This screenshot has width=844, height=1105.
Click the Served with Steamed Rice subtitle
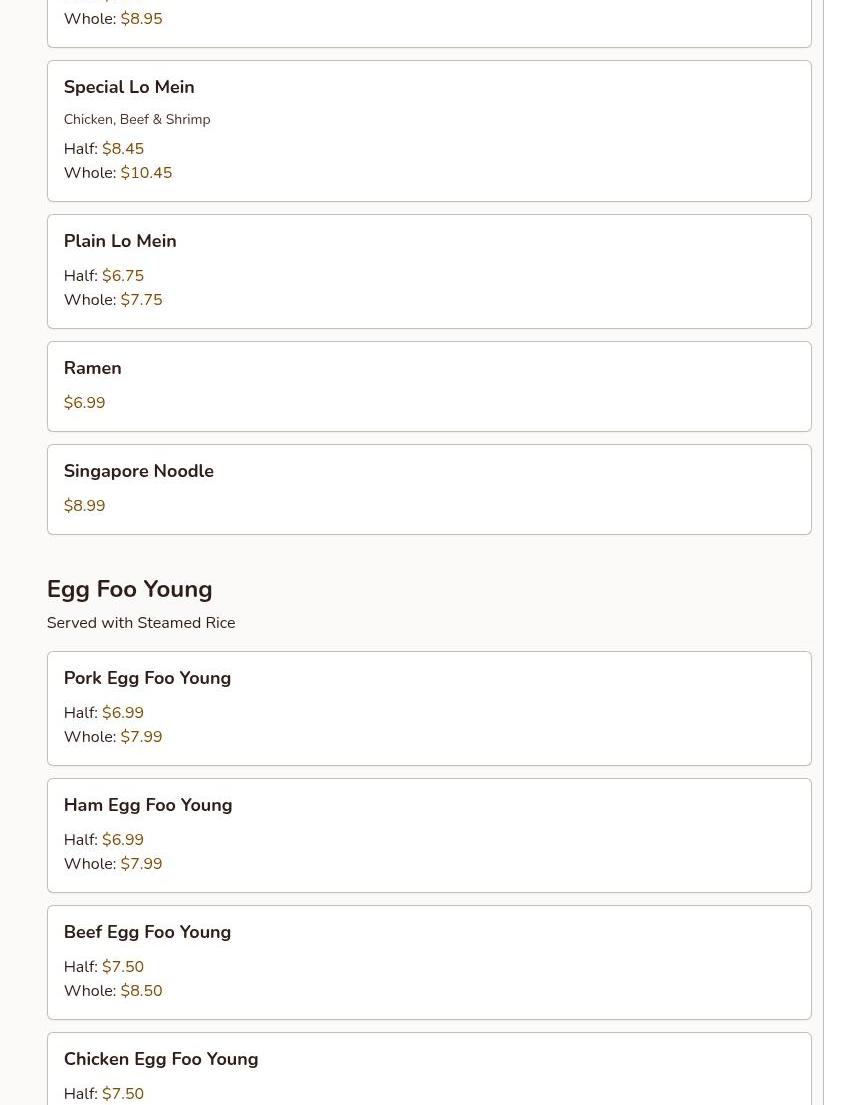[141, 623]
